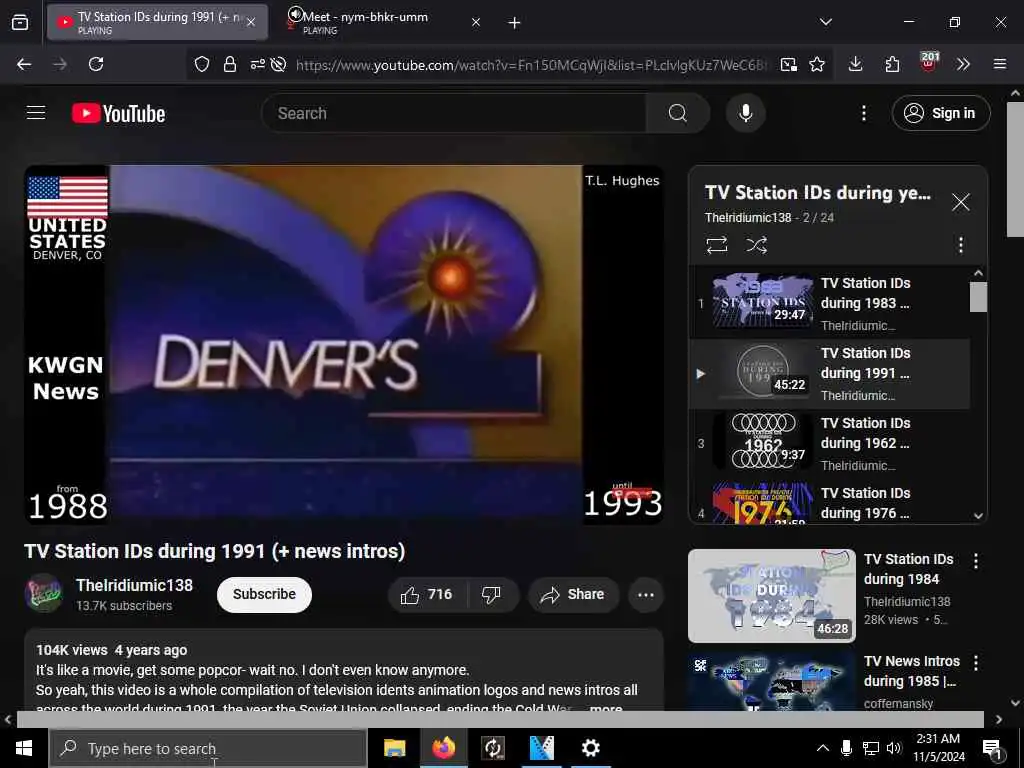Select TV Station IDs during 1991 browser tab

point(157,22)
